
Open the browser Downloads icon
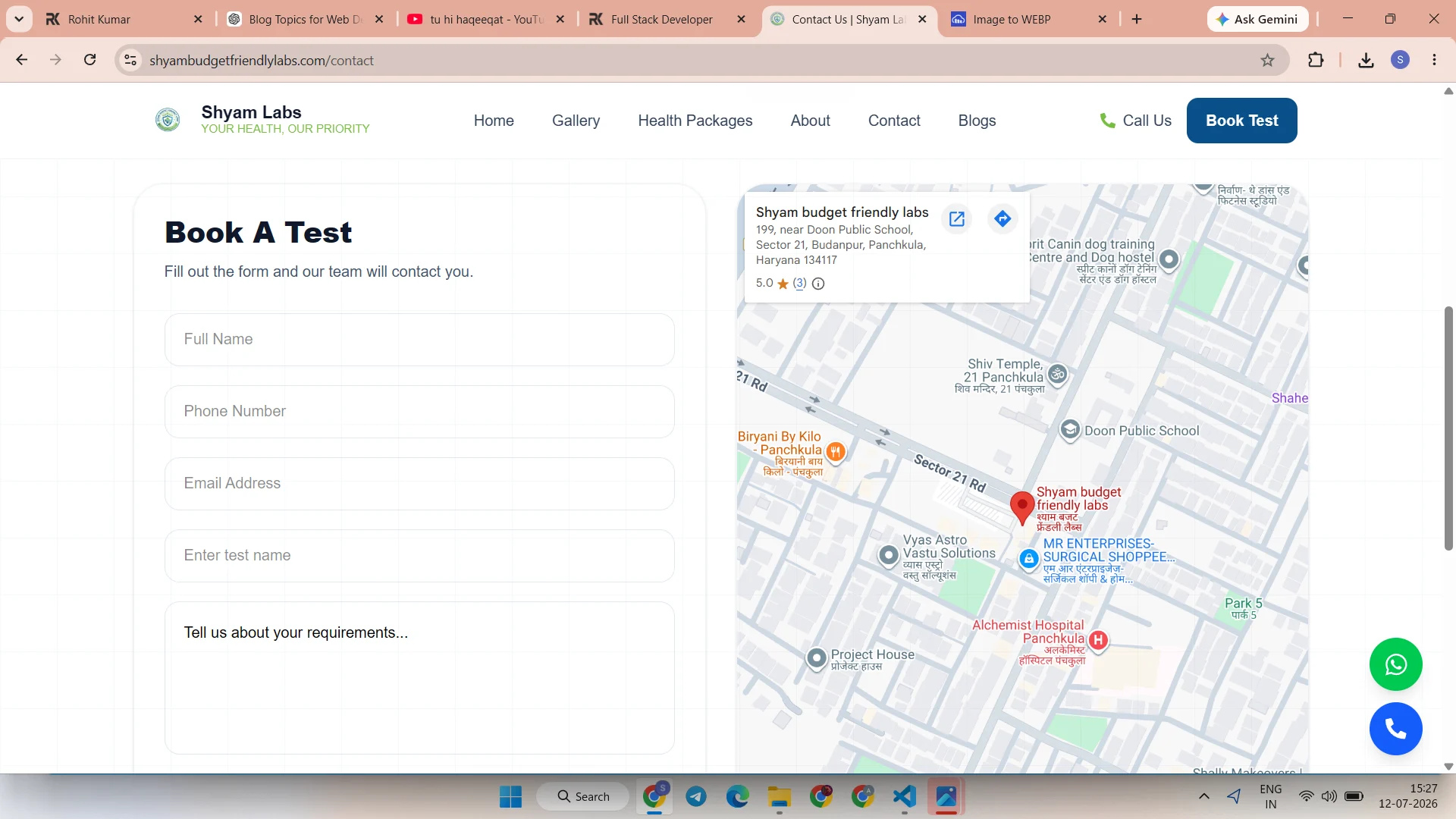tap(1367, 60)
